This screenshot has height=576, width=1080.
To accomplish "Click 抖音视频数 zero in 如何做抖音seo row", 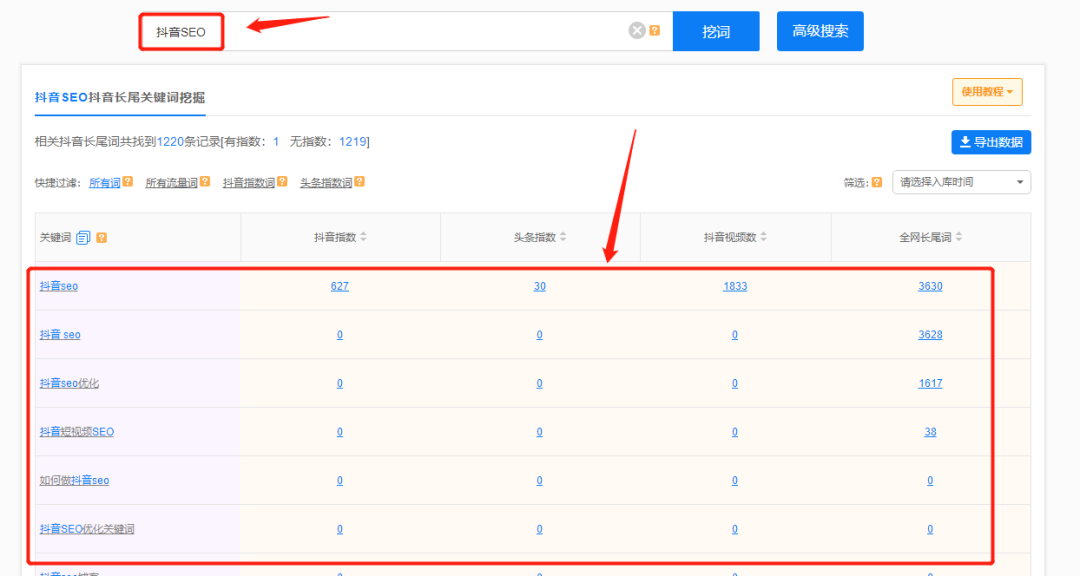I will [734, 480].
